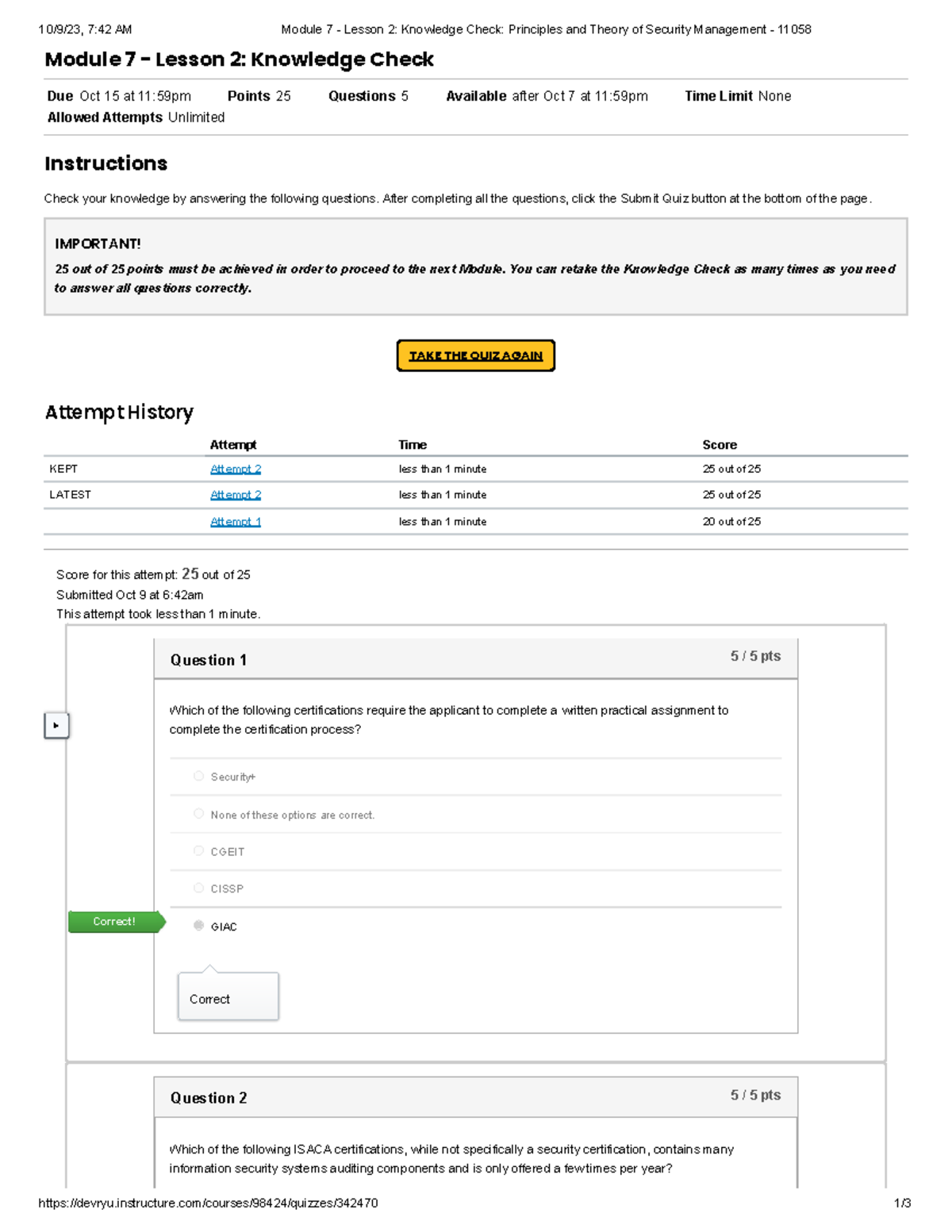Click the TAKE THE QUIZ AGAIN button
The height and width of the screenshot is (1232, 952).
475,355
